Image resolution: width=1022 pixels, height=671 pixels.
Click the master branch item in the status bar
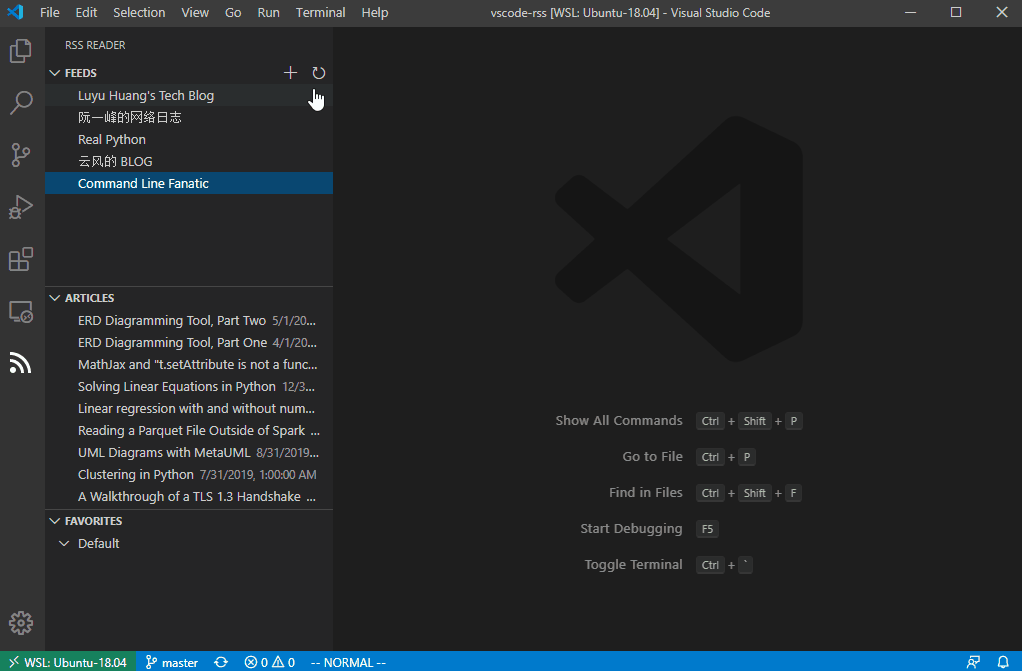click(171, 661)
